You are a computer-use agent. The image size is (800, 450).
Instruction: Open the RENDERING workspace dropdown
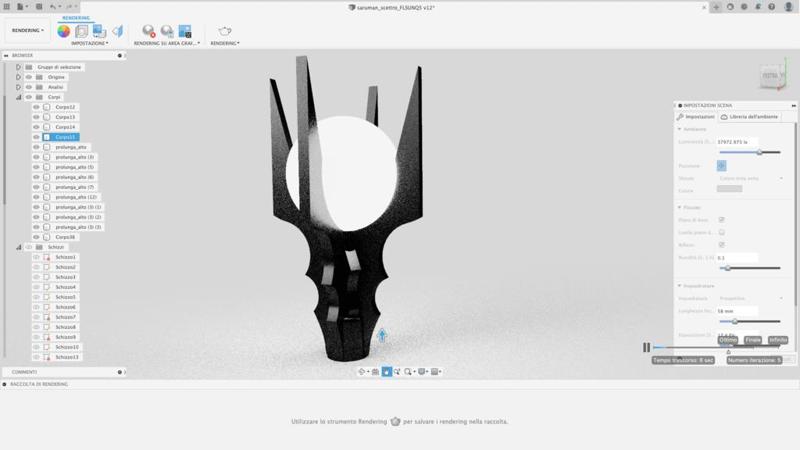pos(28,31)
